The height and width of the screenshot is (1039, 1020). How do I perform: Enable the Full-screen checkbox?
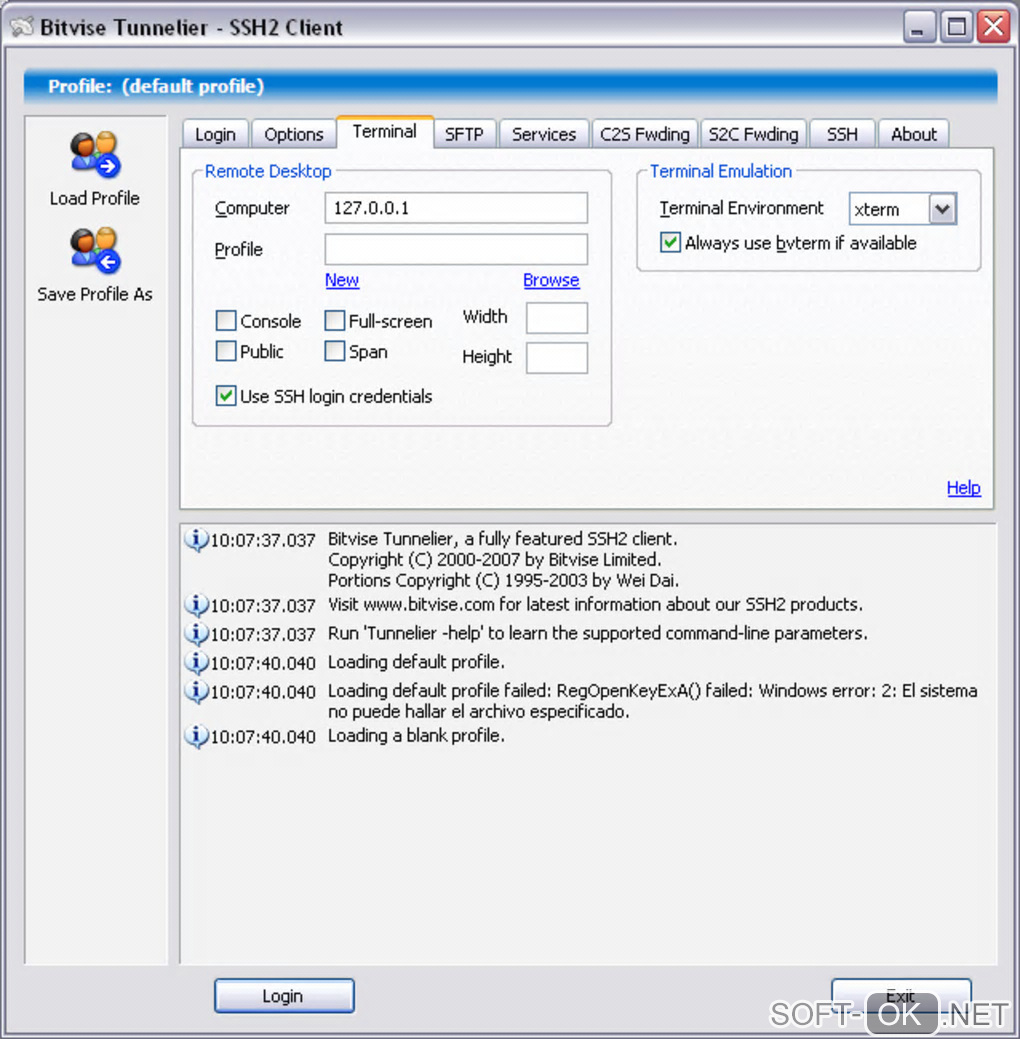pyautogui.click(x=335, y=321)
